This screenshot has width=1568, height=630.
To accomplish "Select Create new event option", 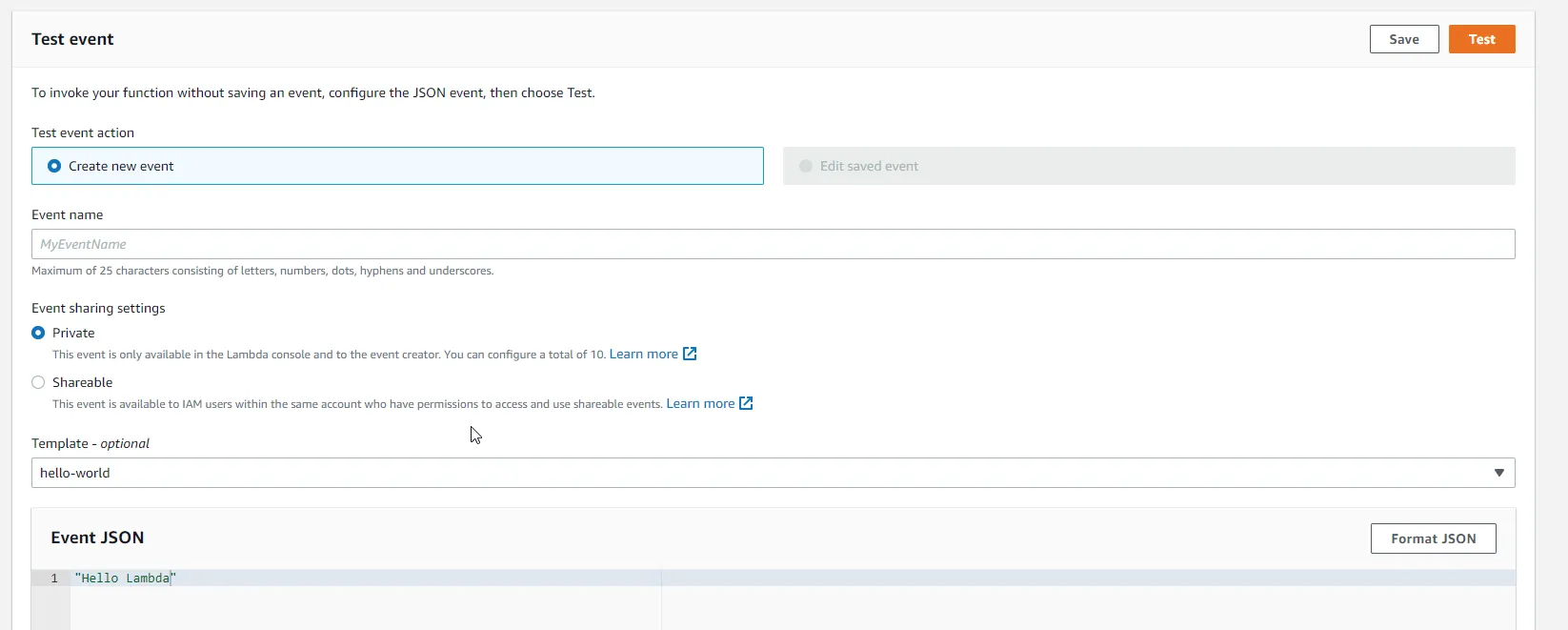I will pyautogui.click(x=397, y=166).
